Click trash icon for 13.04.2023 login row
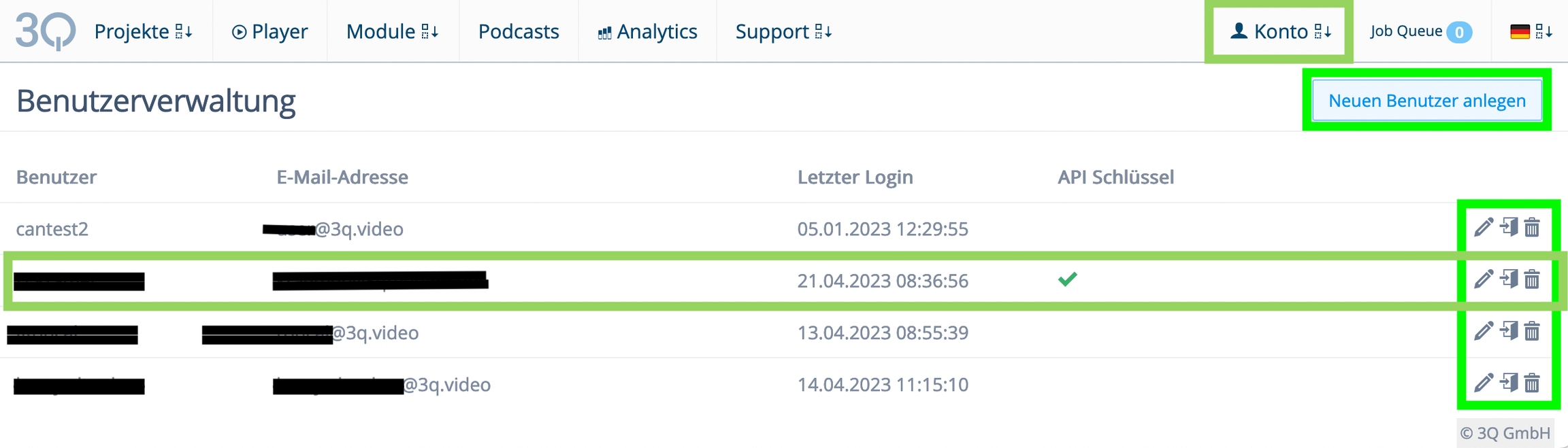The width and height of the screenshot is (1568, 448). (x=1532, y=332)
